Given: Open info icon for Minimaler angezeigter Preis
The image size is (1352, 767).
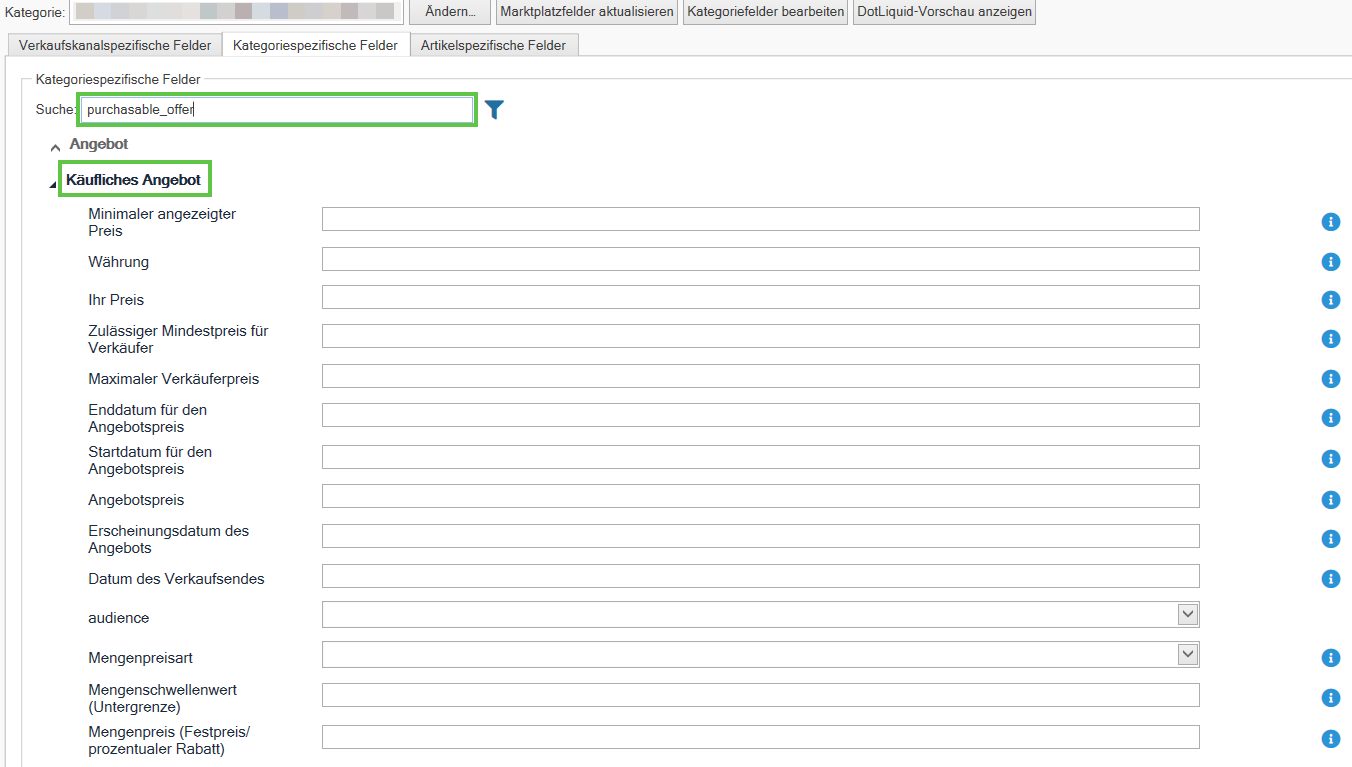Looking at the screenshot, I should coord(1330,222).
